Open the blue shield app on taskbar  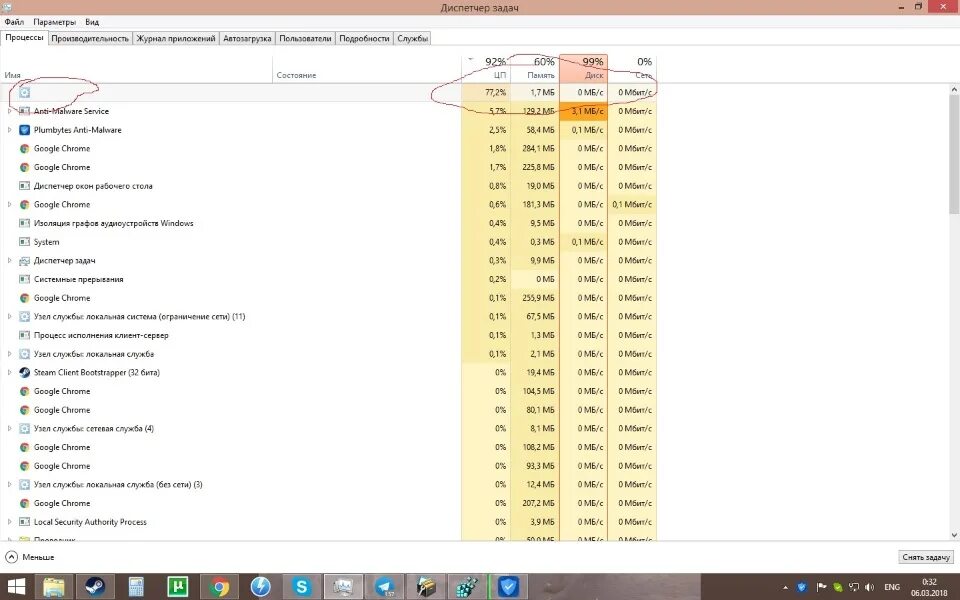(509, 587)
